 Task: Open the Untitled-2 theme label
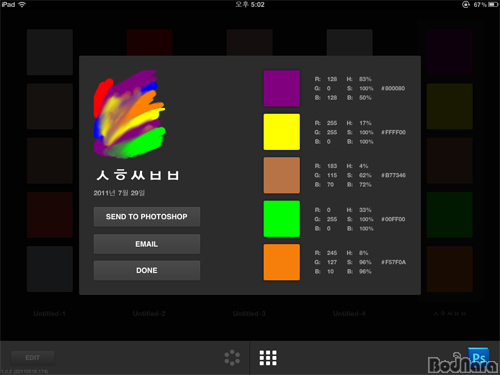(x=149, y=314)
